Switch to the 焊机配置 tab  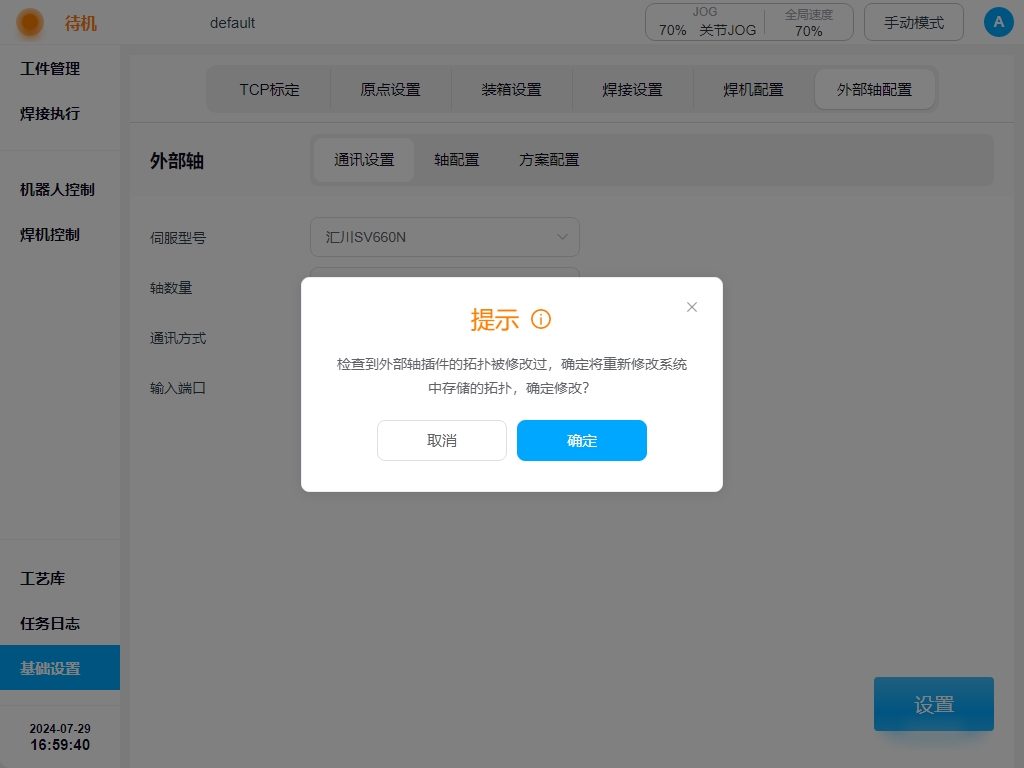pyautogui.click(x=753, y=89)
